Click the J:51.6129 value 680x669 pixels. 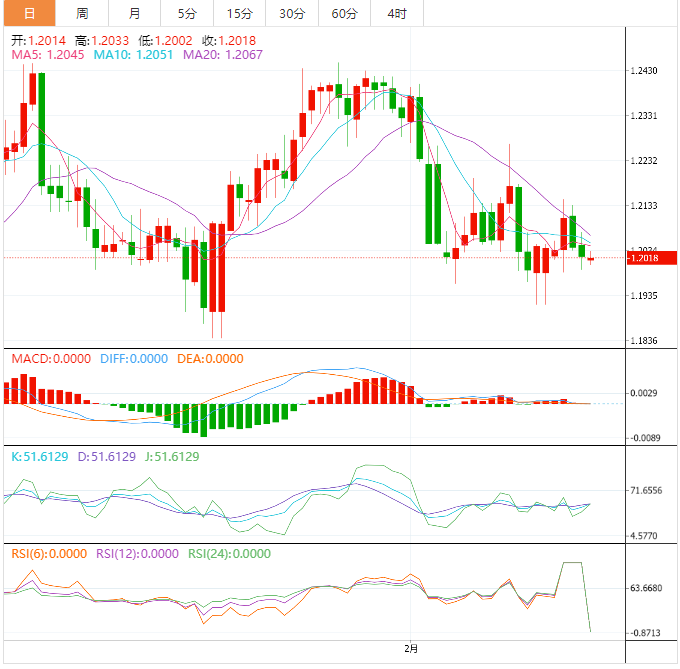pyautogui.click(x=172, y=457)
